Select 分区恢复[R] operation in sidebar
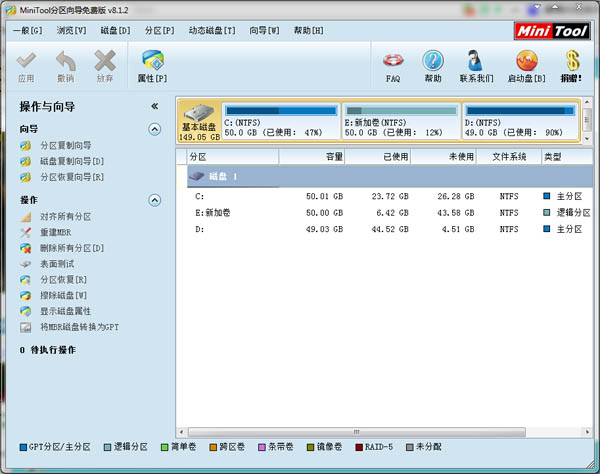Image resolution: width=600 pixels, height=474 pixels. tap(64, 280)
